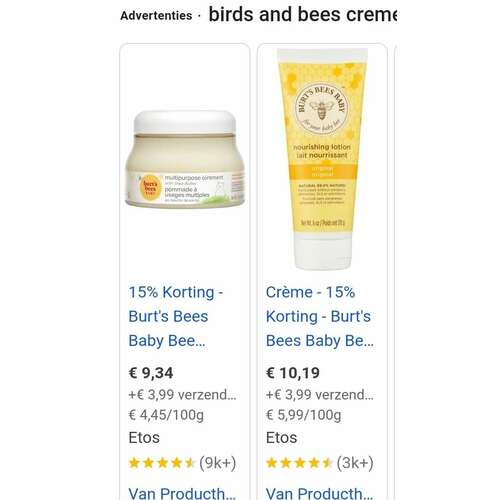
Task: Select the (9k+) review count
Action: (218, 463)
